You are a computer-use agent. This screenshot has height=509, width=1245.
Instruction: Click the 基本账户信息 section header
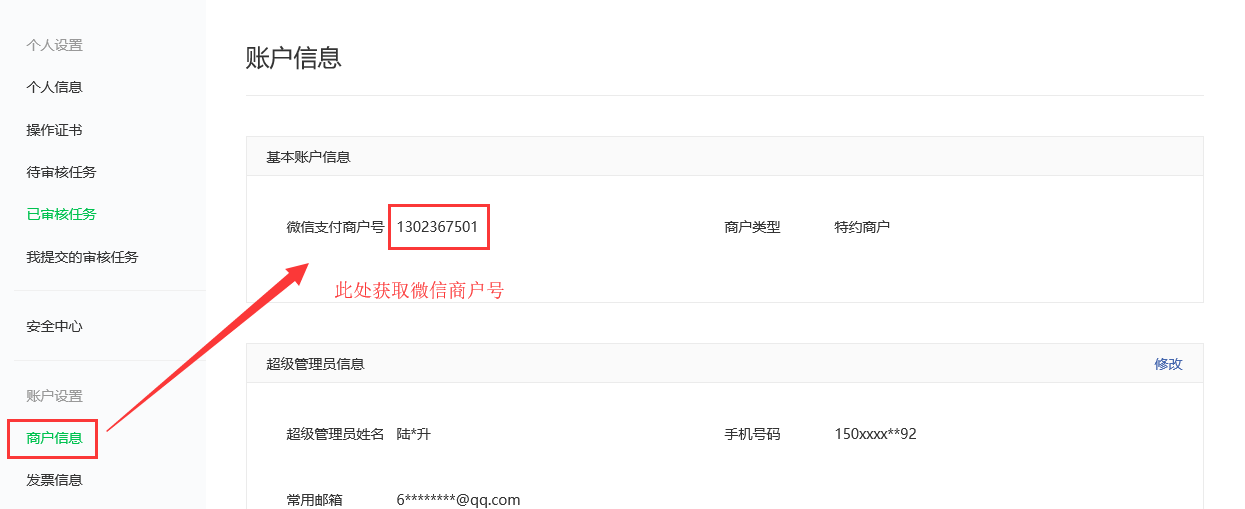coord(308,157)
